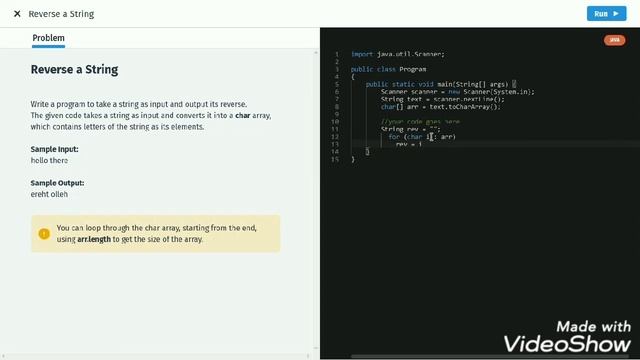Select the 'Sample Output:' label
Viewport: 640px width, 360px height.
57,183
